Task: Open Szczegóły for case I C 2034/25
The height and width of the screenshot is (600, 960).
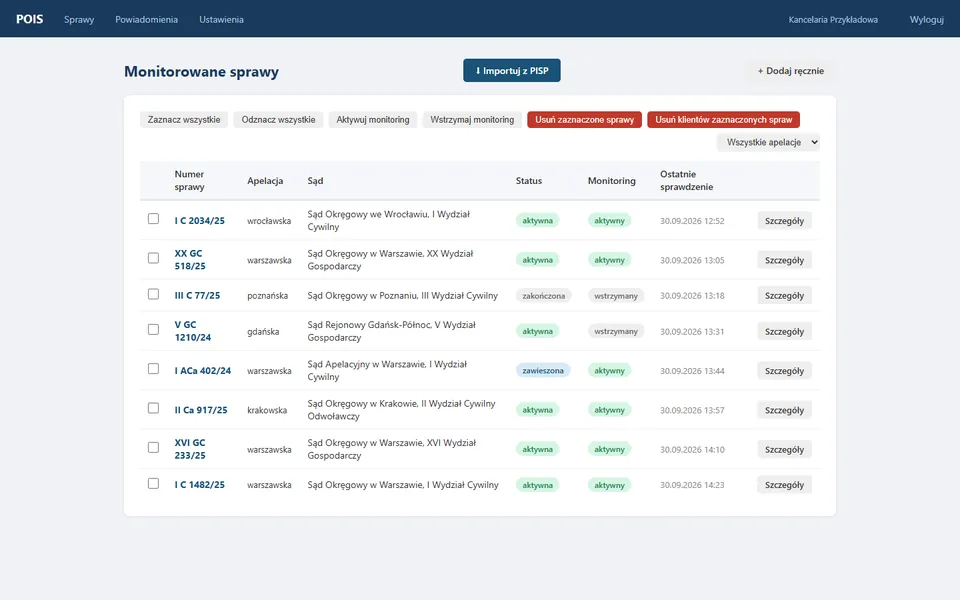Action: tap(784, 220)
